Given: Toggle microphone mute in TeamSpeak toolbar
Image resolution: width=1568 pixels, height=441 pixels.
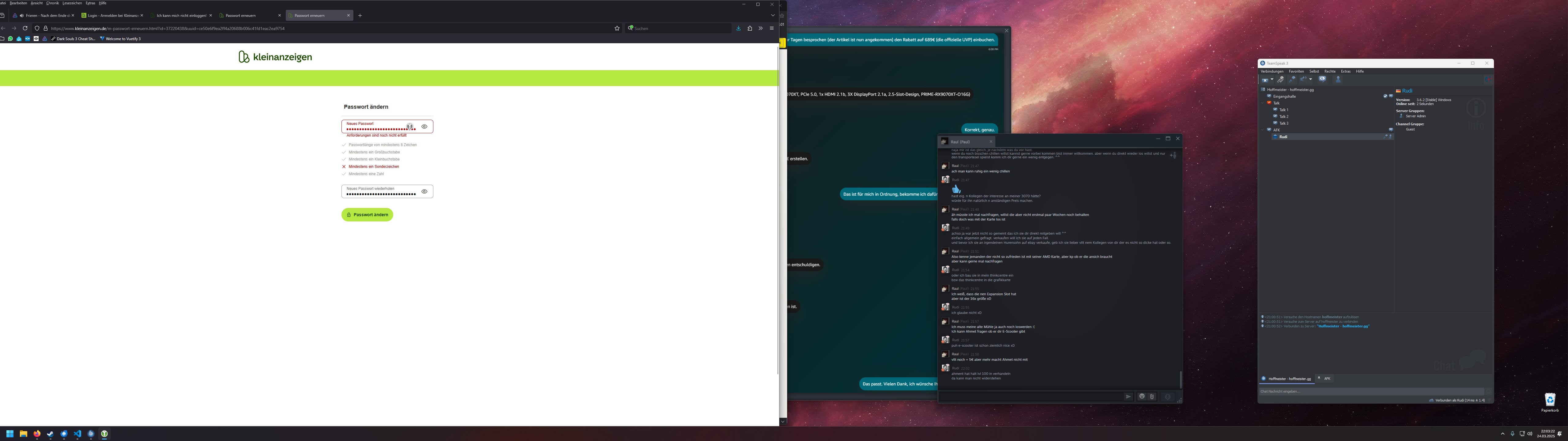Looking at the screenshot, I should click(1292, 79).
